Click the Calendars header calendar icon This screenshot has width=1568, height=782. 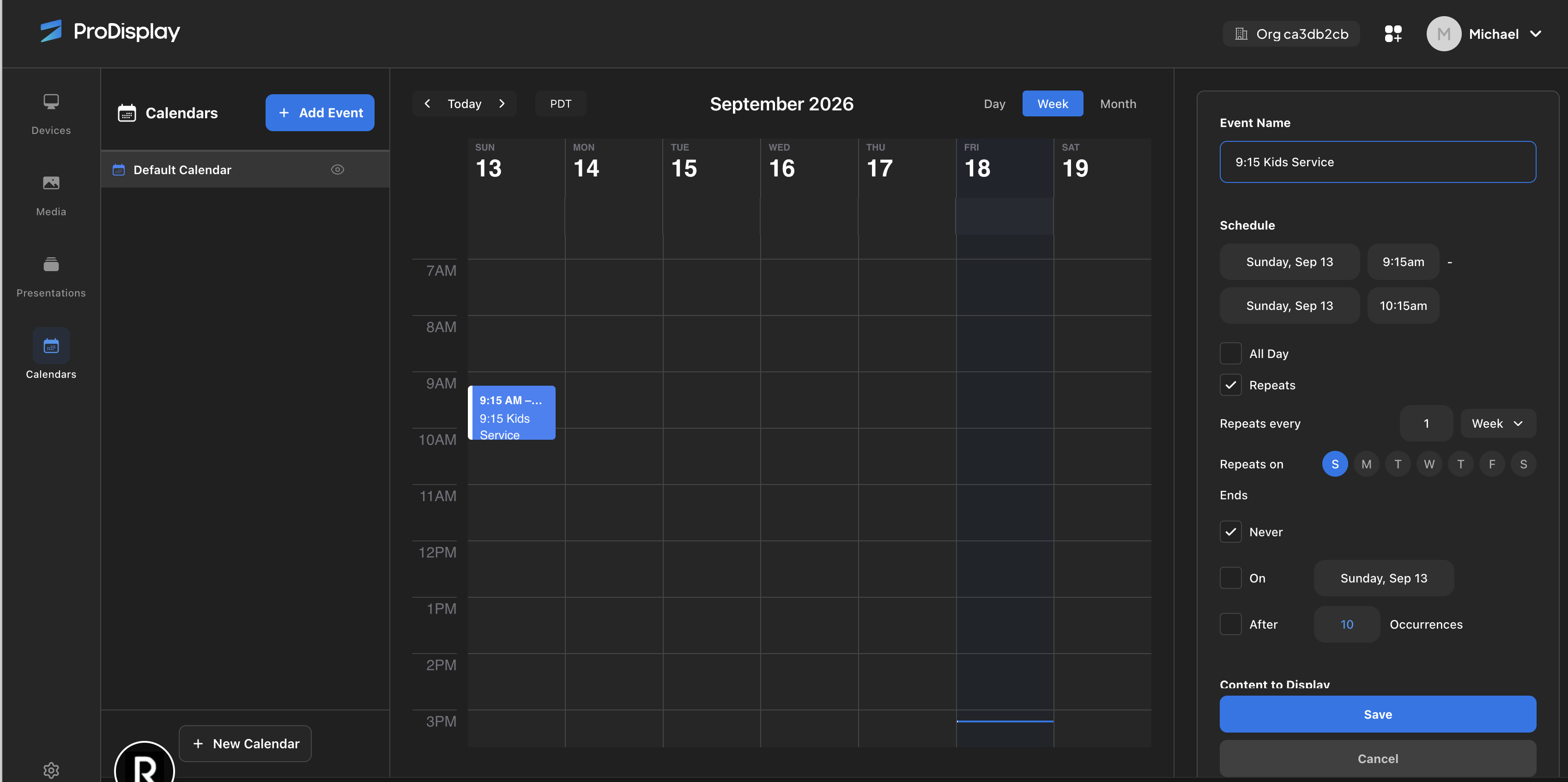pos(127,113)
